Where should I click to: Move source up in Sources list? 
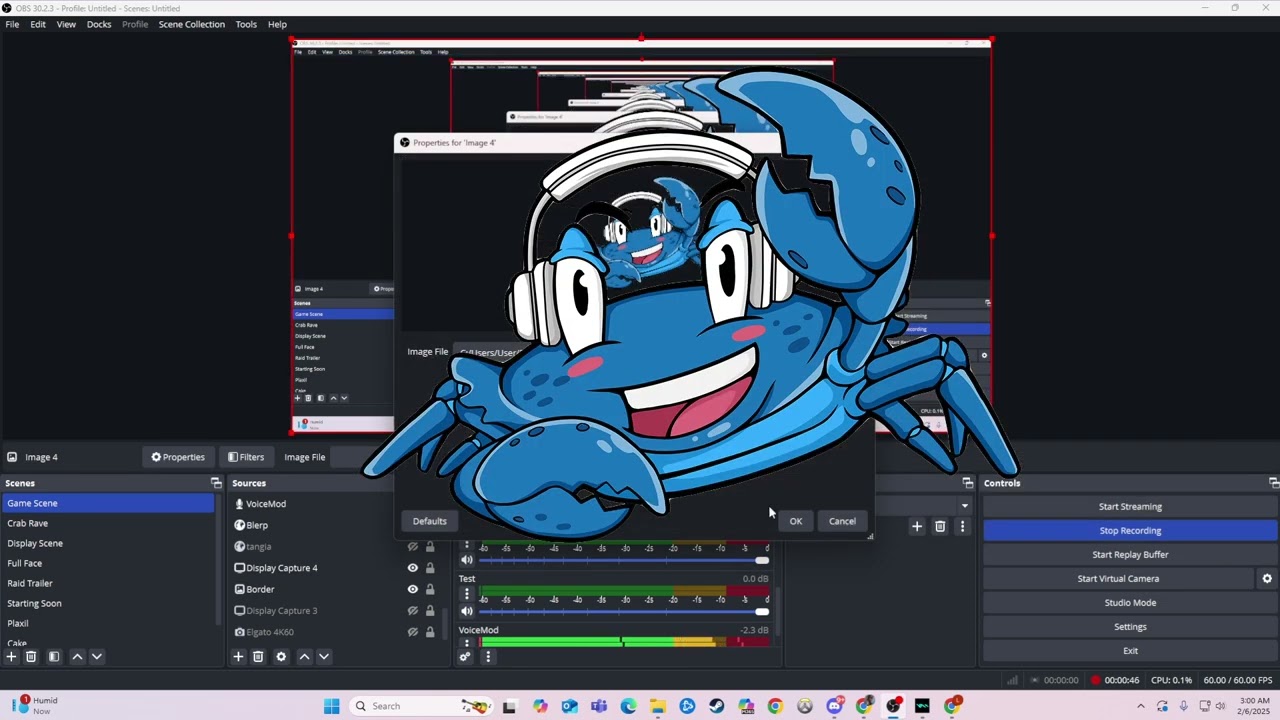(304, 657)
